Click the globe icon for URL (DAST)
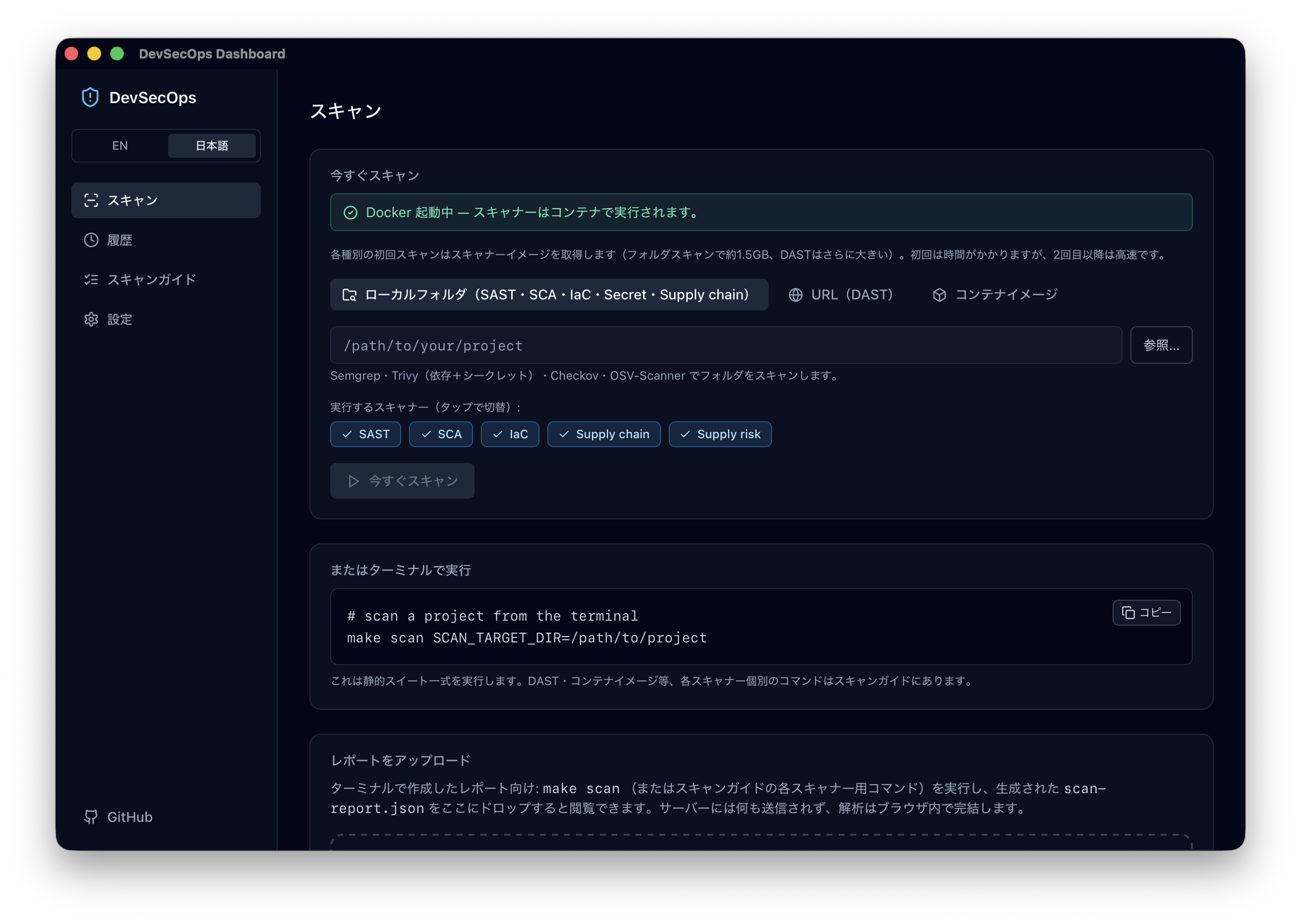The width and height of the screenshot is (1301, 924). [x=796, y=295]
